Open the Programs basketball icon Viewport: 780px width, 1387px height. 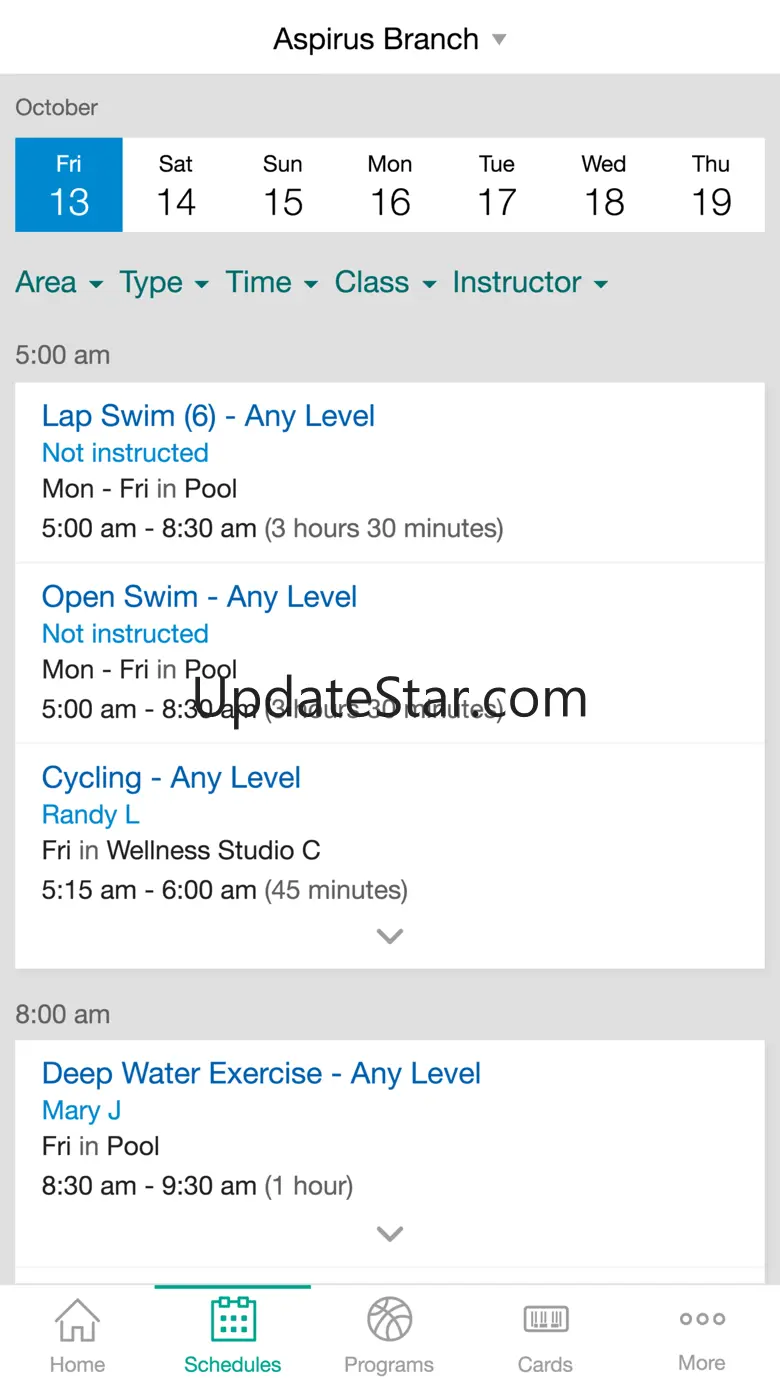[x=389, y=1319]
